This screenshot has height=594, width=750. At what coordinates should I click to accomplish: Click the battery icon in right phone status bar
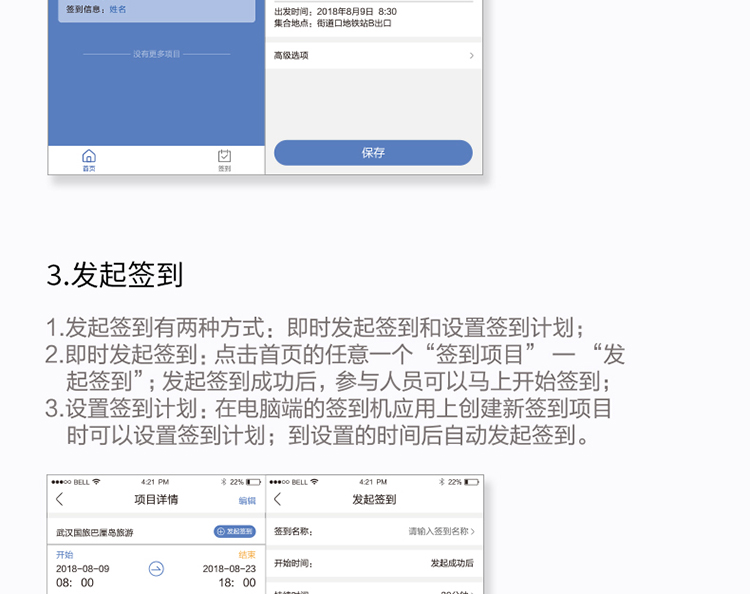(472, 482)
